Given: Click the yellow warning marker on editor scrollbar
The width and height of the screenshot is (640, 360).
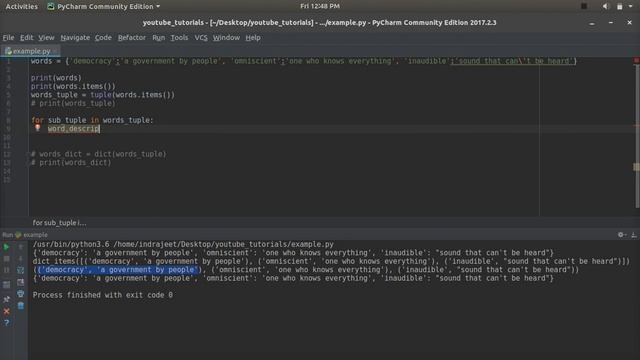Looking at the screenshot, I should click(x=636, y=167).
